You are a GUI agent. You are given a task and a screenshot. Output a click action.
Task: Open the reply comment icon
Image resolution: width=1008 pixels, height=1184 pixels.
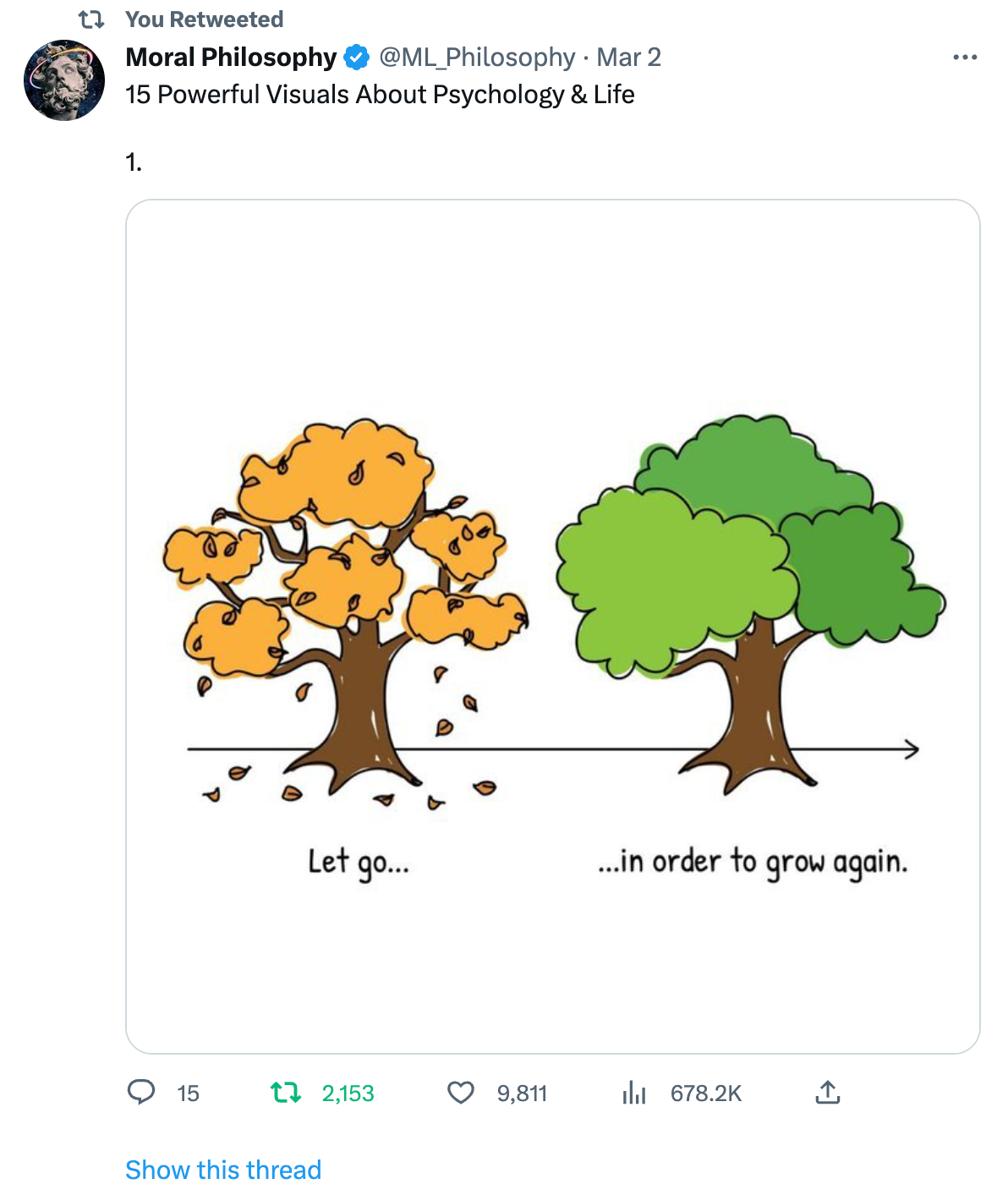(141, 1093)
